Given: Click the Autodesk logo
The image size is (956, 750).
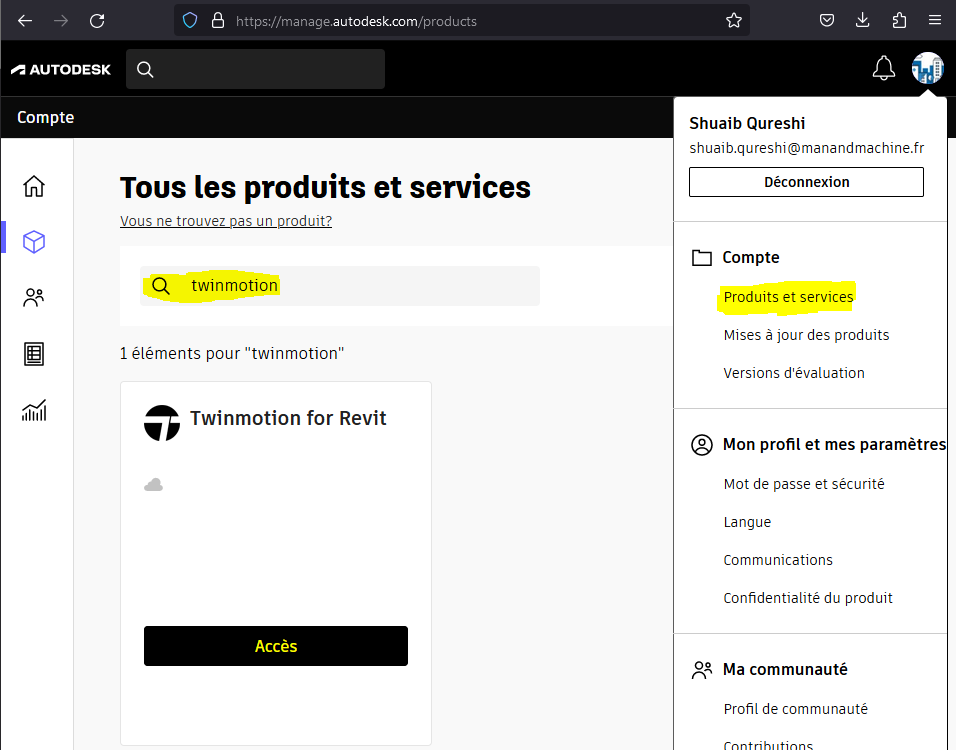Looking at the screenshot, I should [x=61, y=69].
